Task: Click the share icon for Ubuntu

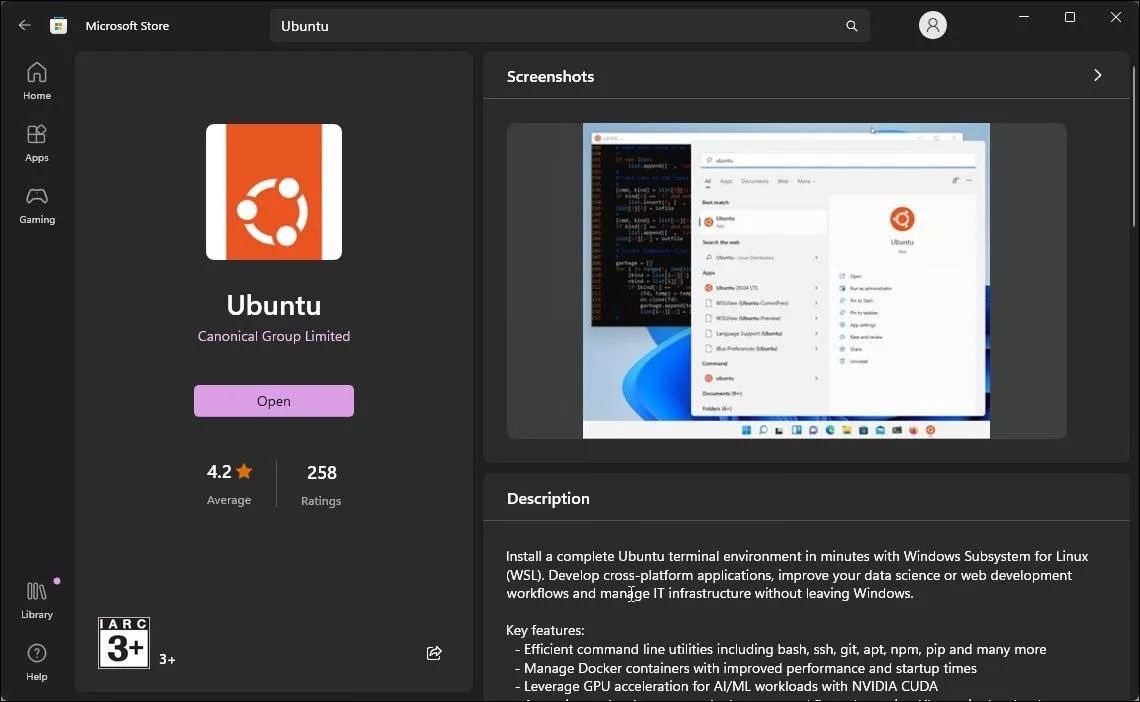Action: click(434, 653)
